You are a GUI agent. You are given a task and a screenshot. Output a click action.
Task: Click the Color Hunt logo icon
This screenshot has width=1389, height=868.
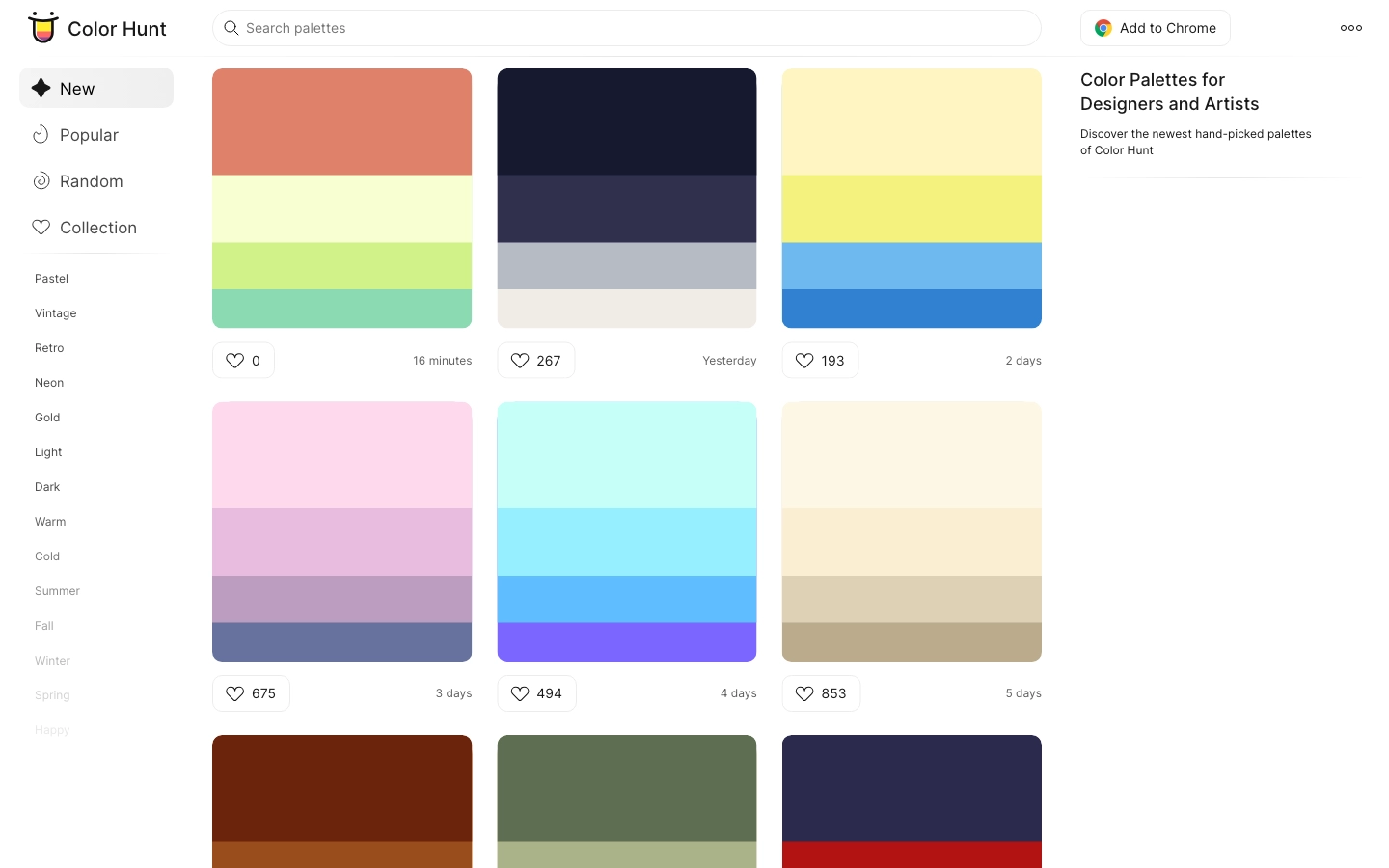pos(42,28)
